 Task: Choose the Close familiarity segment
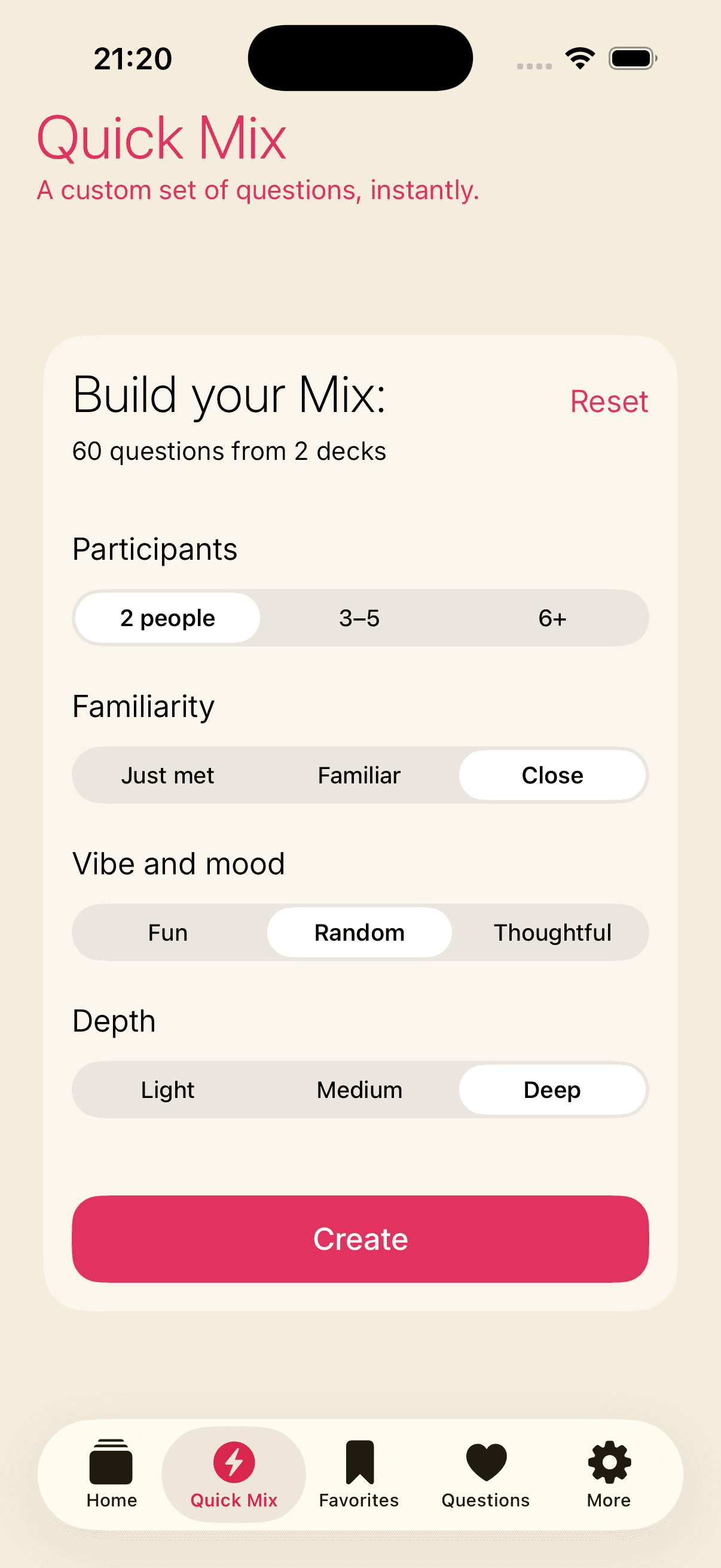[x=552, y=776]
